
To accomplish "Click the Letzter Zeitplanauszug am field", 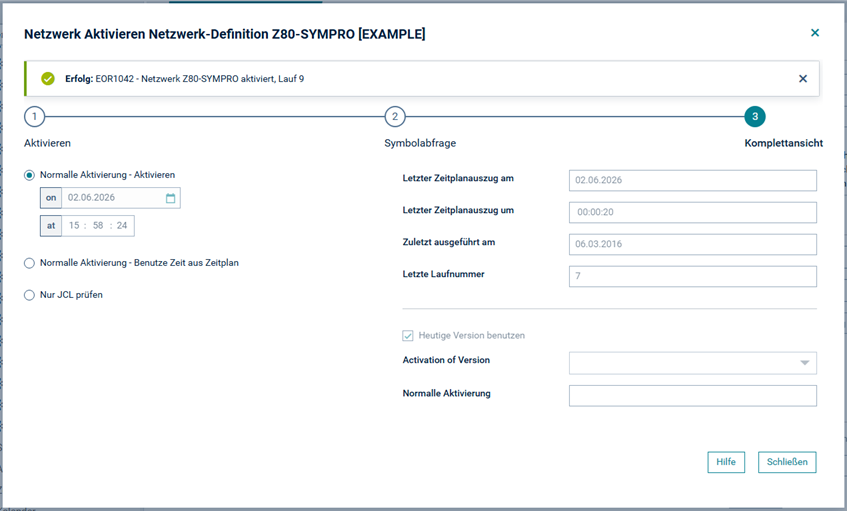I will point(693,180).
